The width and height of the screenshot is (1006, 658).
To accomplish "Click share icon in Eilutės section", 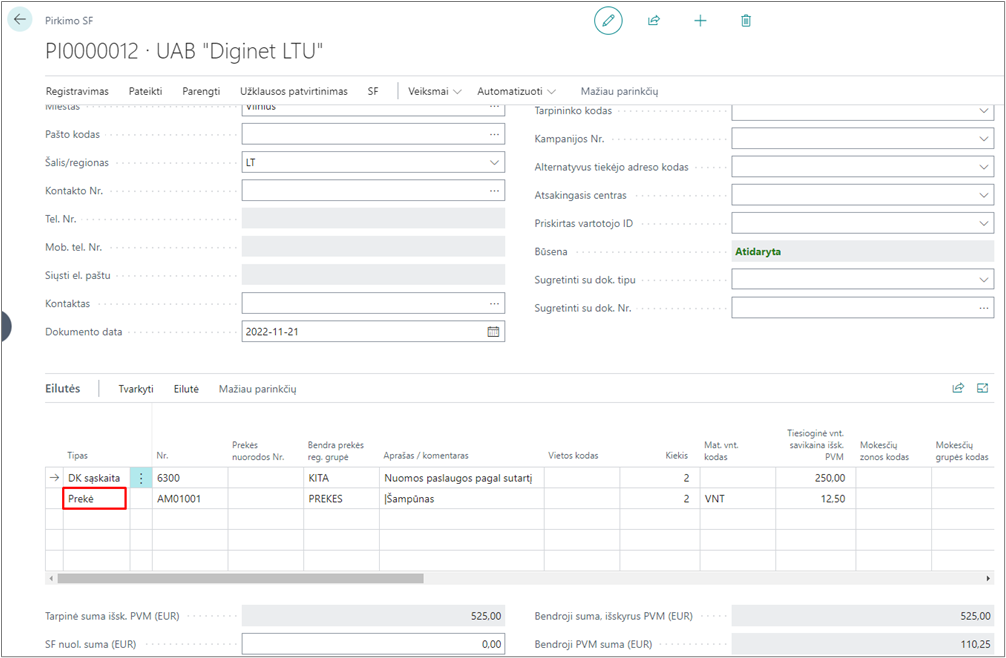I will click(958, 388).
